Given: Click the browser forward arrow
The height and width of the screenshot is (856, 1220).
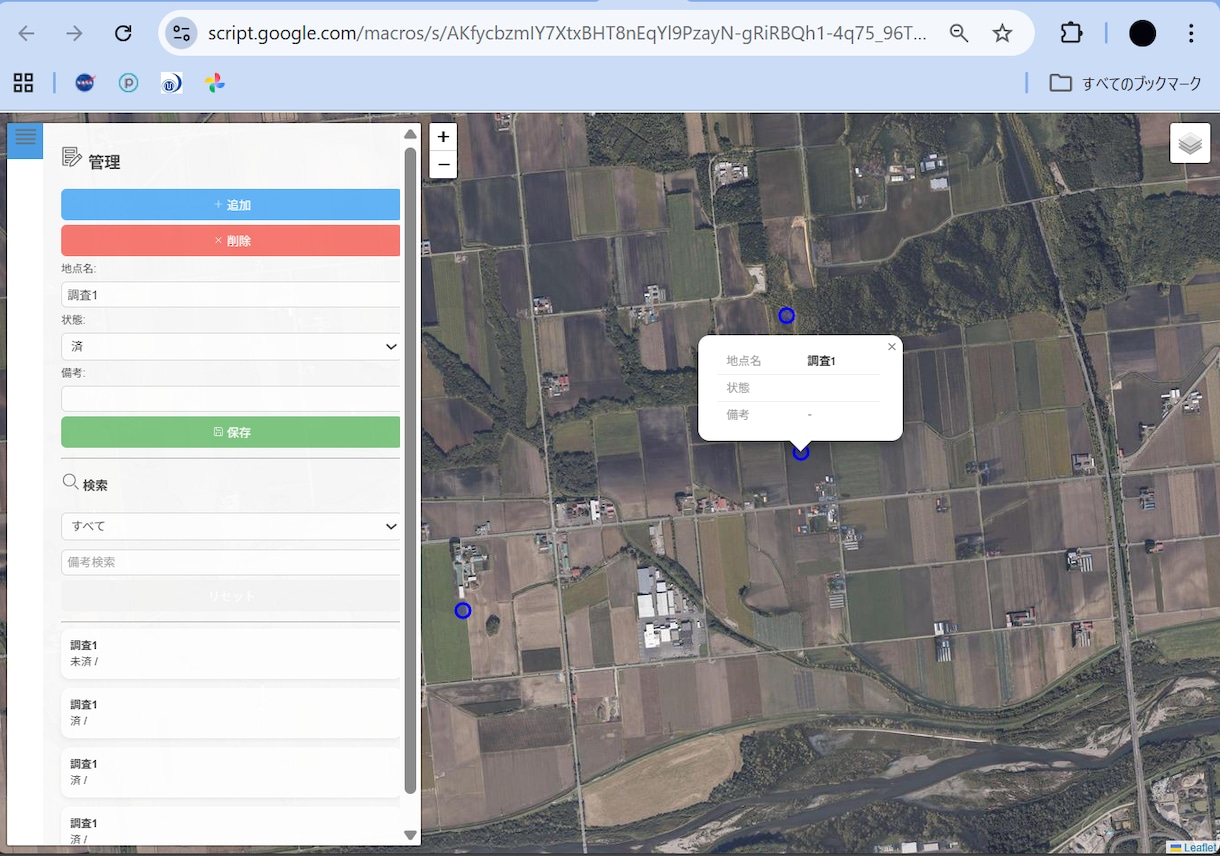Looking at the screenshot, I should (x=75, y=33).
